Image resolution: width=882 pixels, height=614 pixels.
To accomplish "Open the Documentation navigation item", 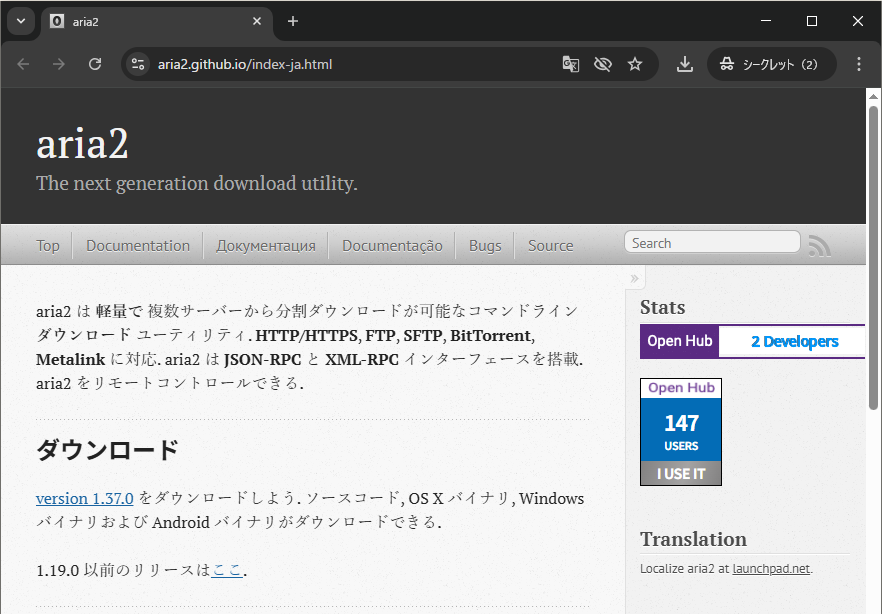I will (x=138, y=246).
